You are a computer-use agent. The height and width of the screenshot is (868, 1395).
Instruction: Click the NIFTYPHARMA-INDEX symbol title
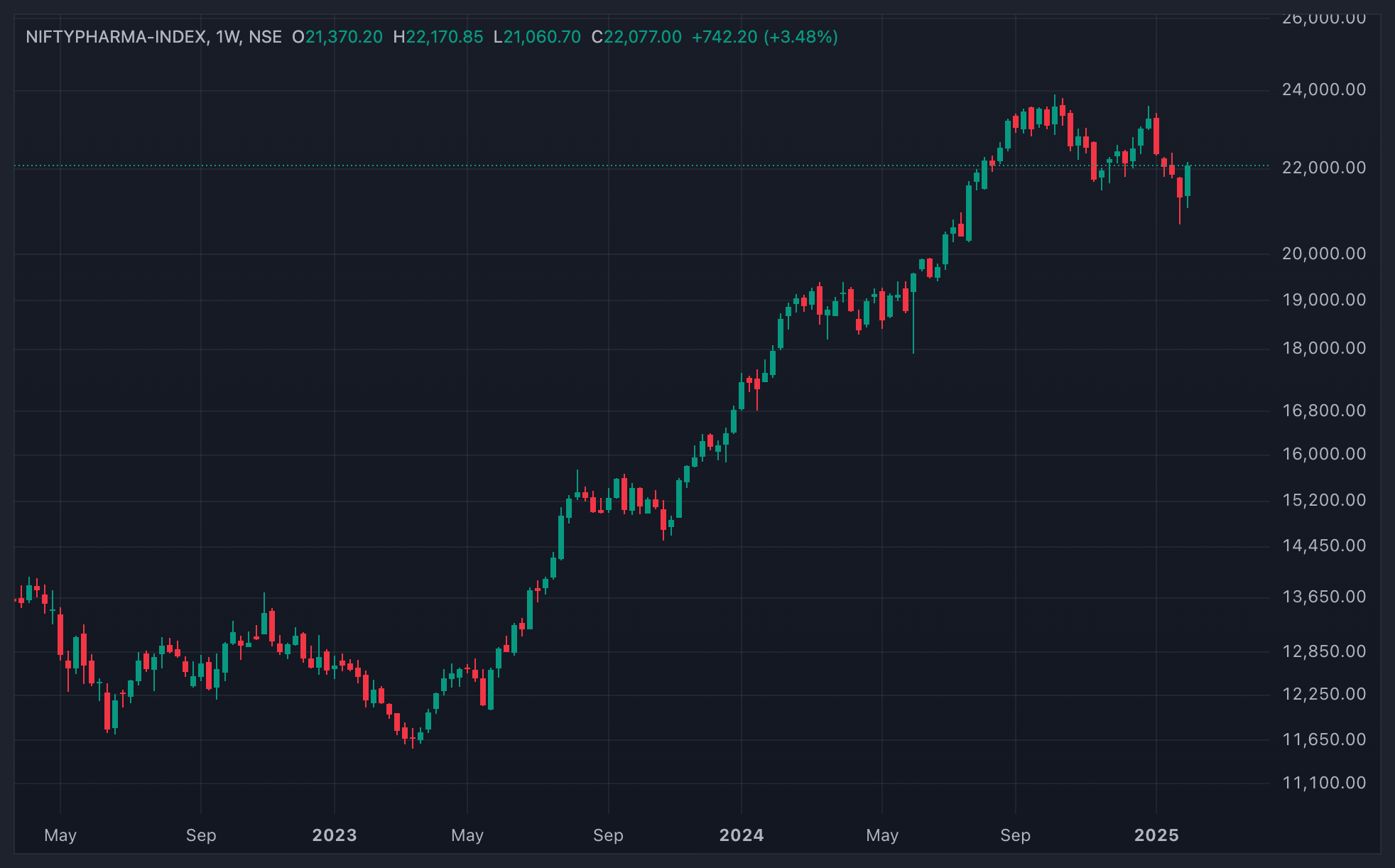coord(116,37)
